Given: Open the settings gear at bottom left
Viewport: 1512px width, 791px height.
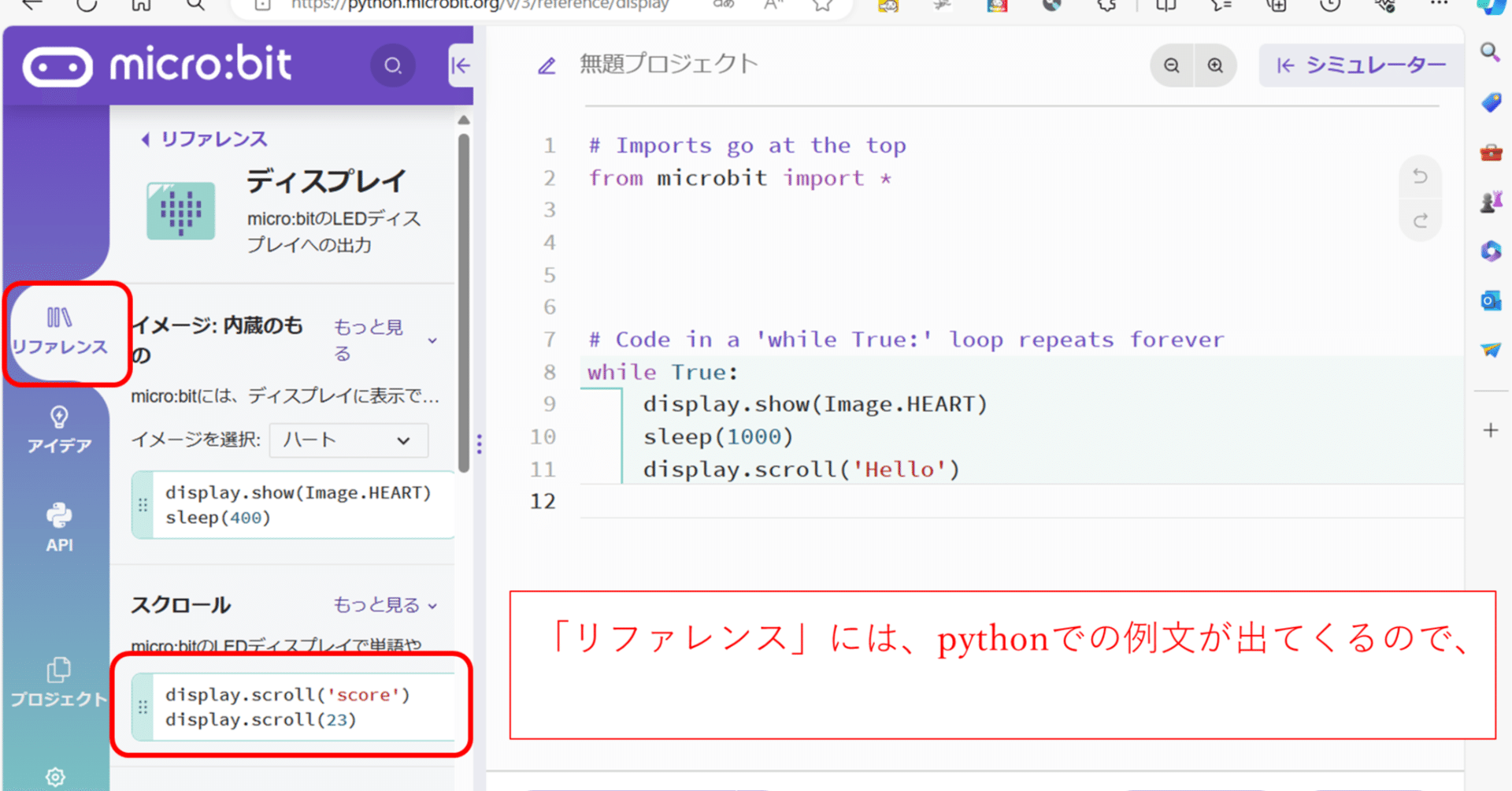Looking at the screenshot, I should pos(56,777).
